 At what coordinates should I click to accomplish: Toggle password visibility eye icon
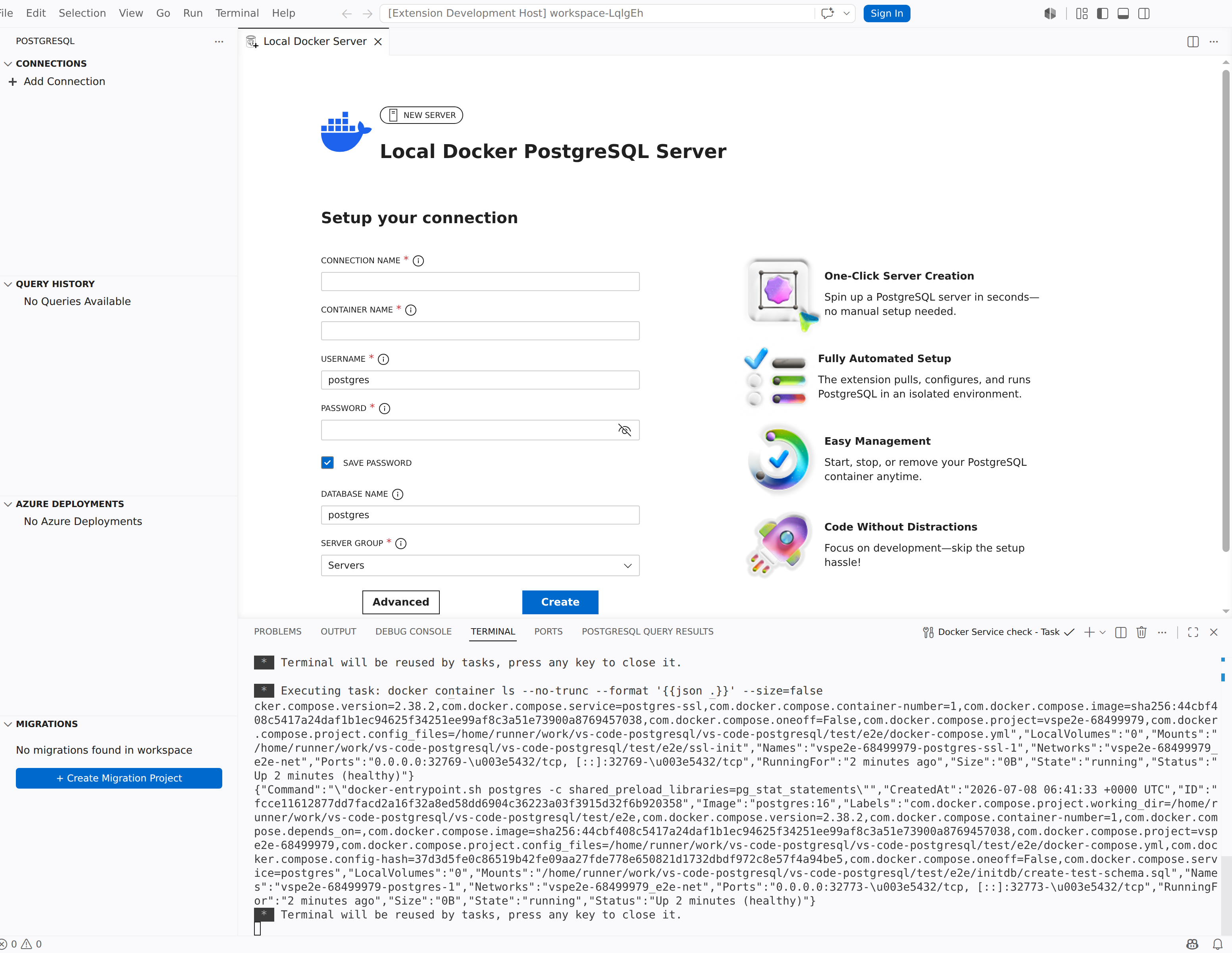tap(624, 430)
